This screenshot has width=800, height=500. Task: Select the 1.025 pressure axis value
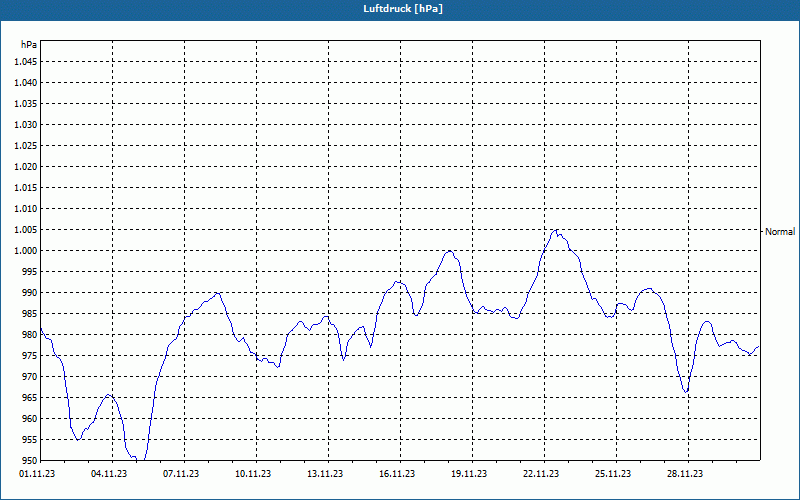click(x=26, y=145)
